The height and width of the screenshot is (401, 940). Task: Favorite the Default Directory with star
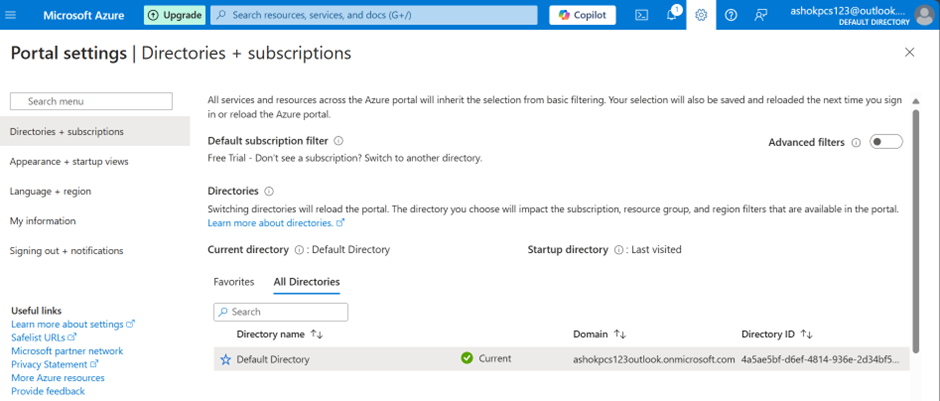point(225,359)
